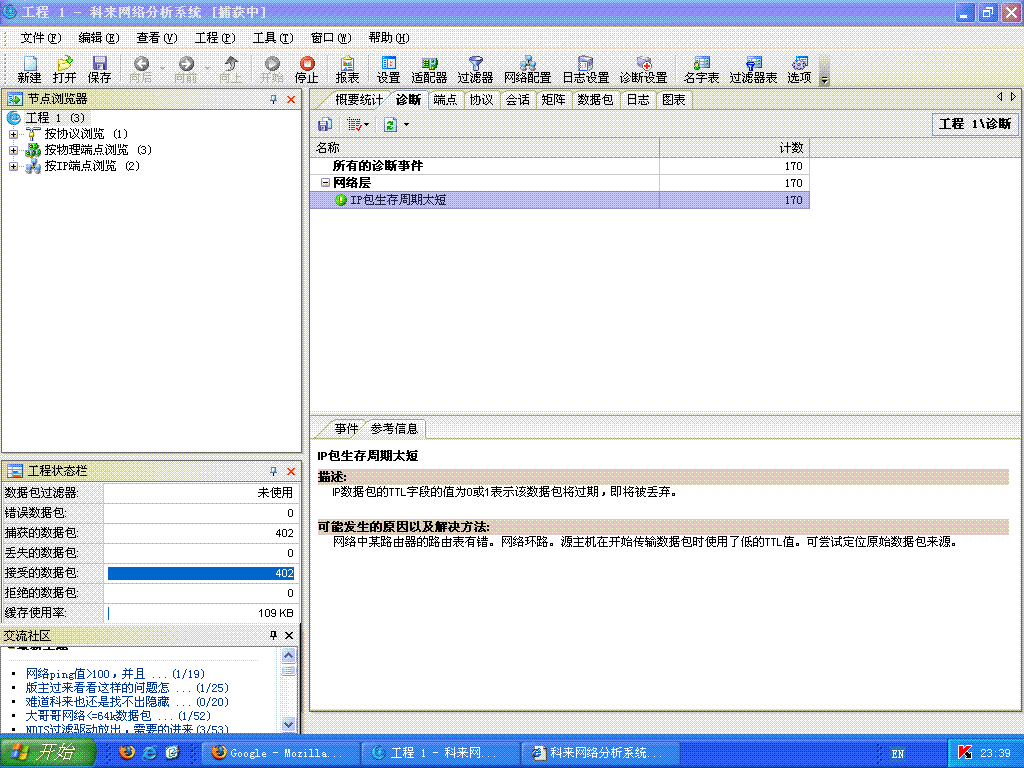Pin the 工程状态栏 panel
The width and height of the screenshot is (1024, 768).
[x=273, y=471]
